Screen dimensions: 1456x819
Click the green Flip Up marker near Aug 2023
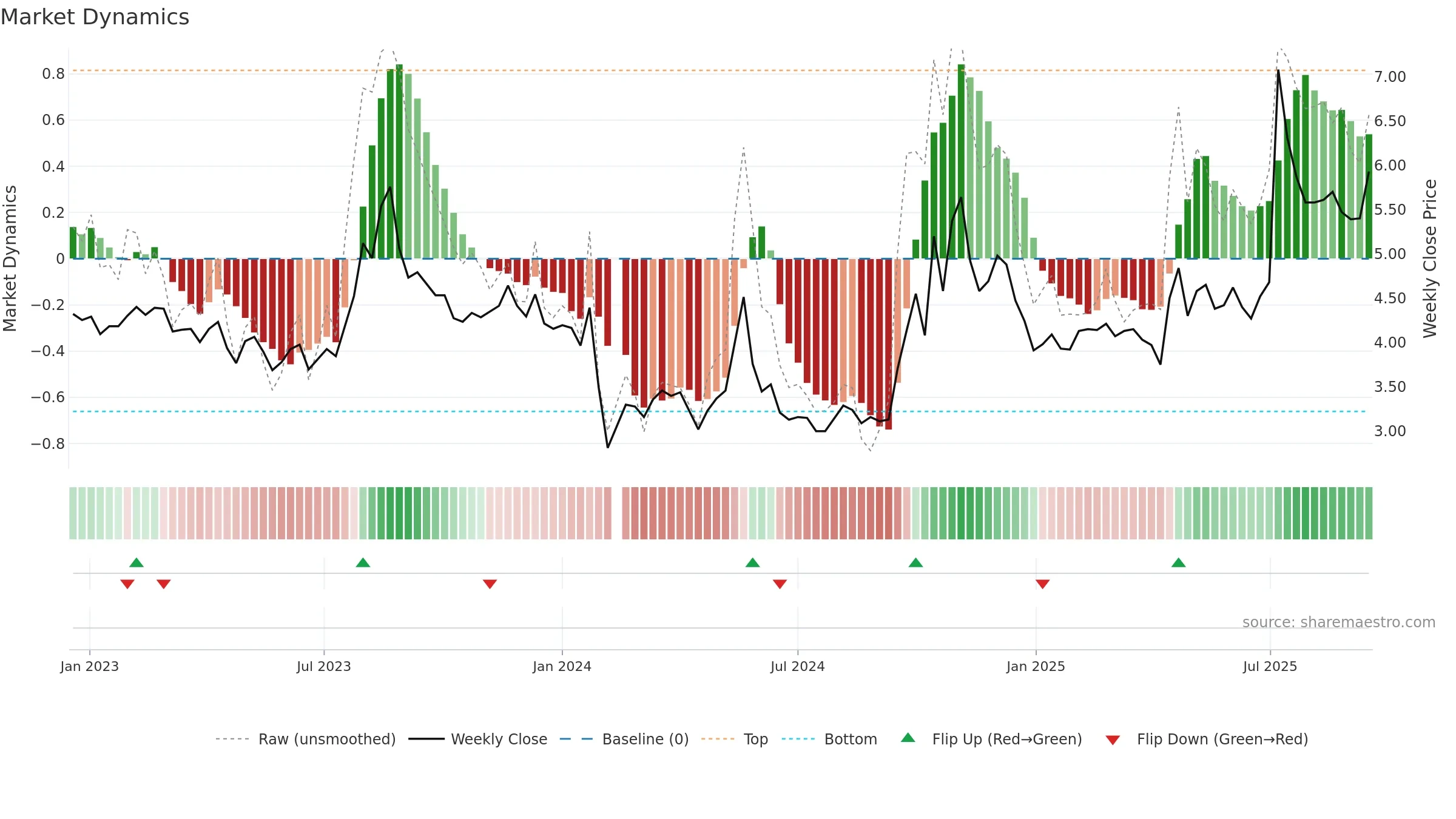coord(363,563)
